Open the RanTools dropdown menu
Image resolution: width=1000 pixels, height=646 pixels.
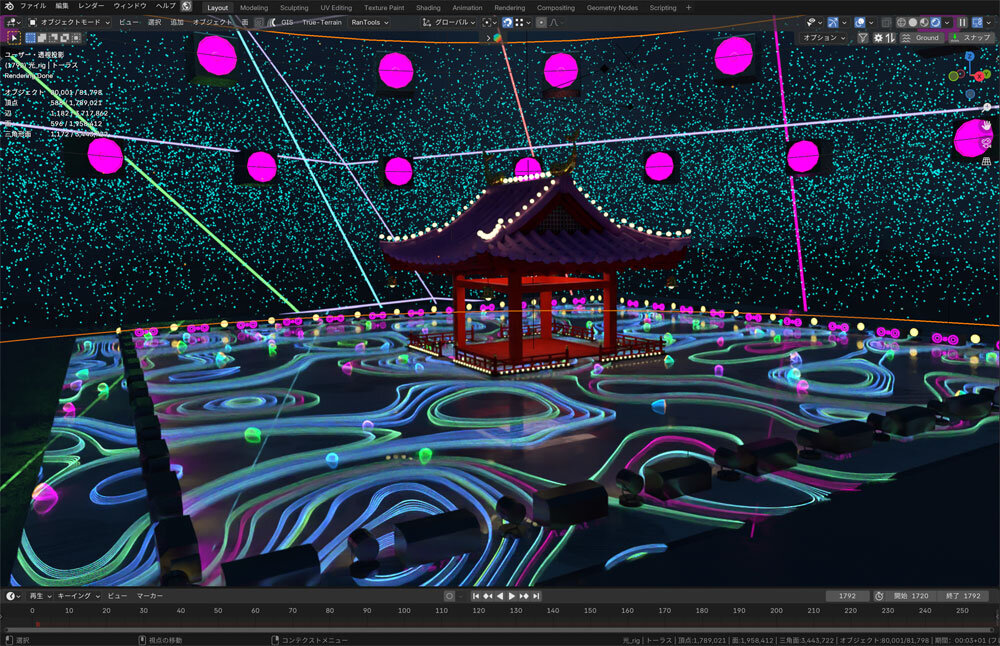click(x=369, y=22)
